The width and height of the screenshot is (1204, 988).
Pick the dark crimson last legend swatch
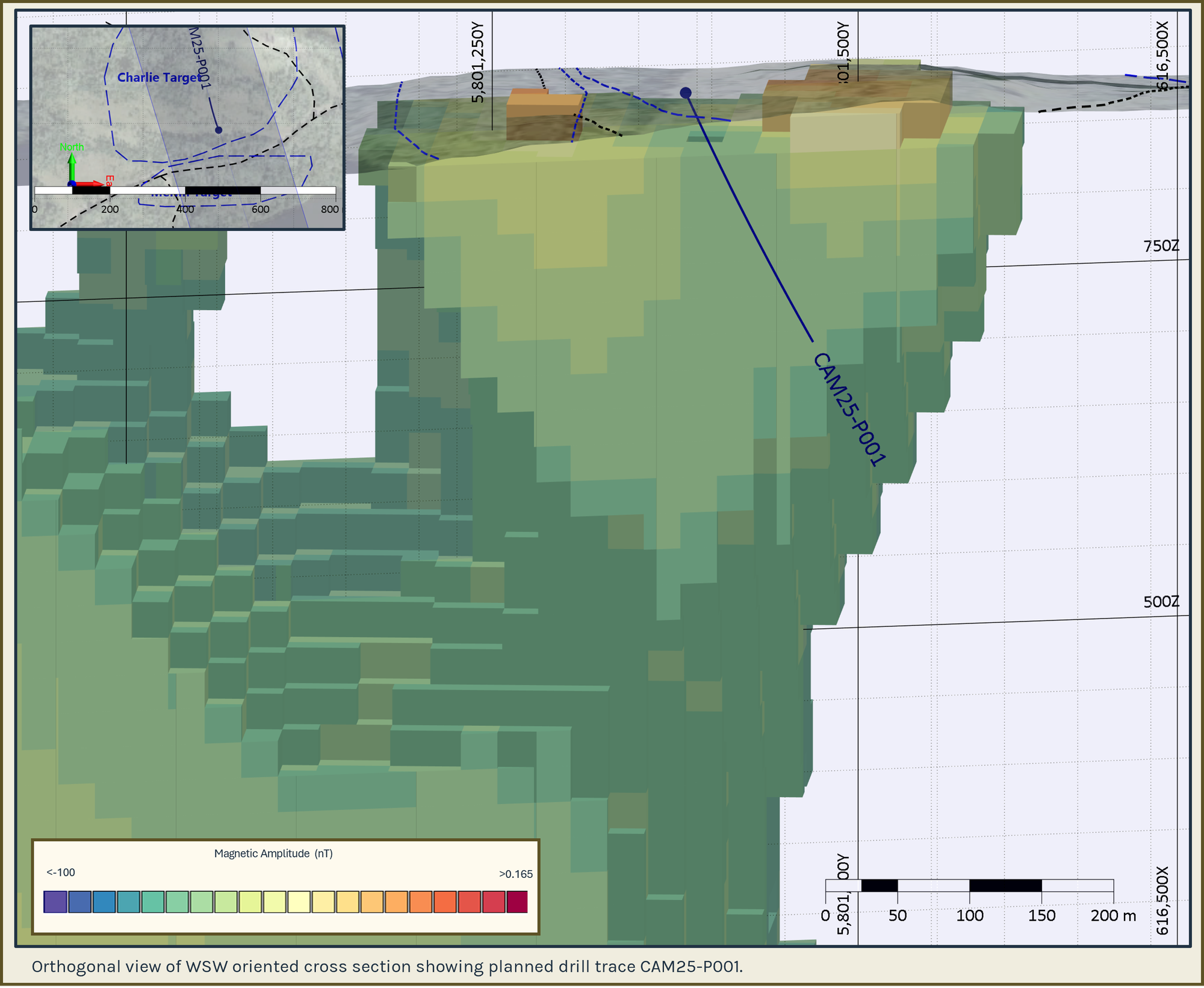pyautogui.click(x=517, y=902)
